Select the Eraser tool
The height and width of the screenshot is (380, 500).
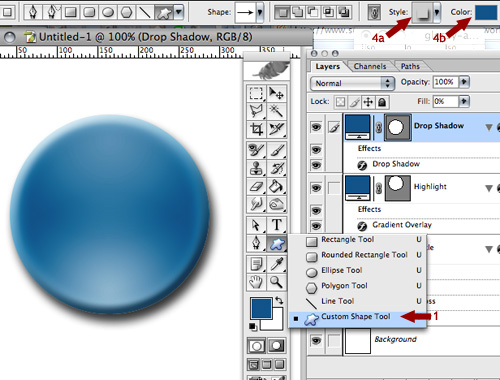click(x=256, y=187)
